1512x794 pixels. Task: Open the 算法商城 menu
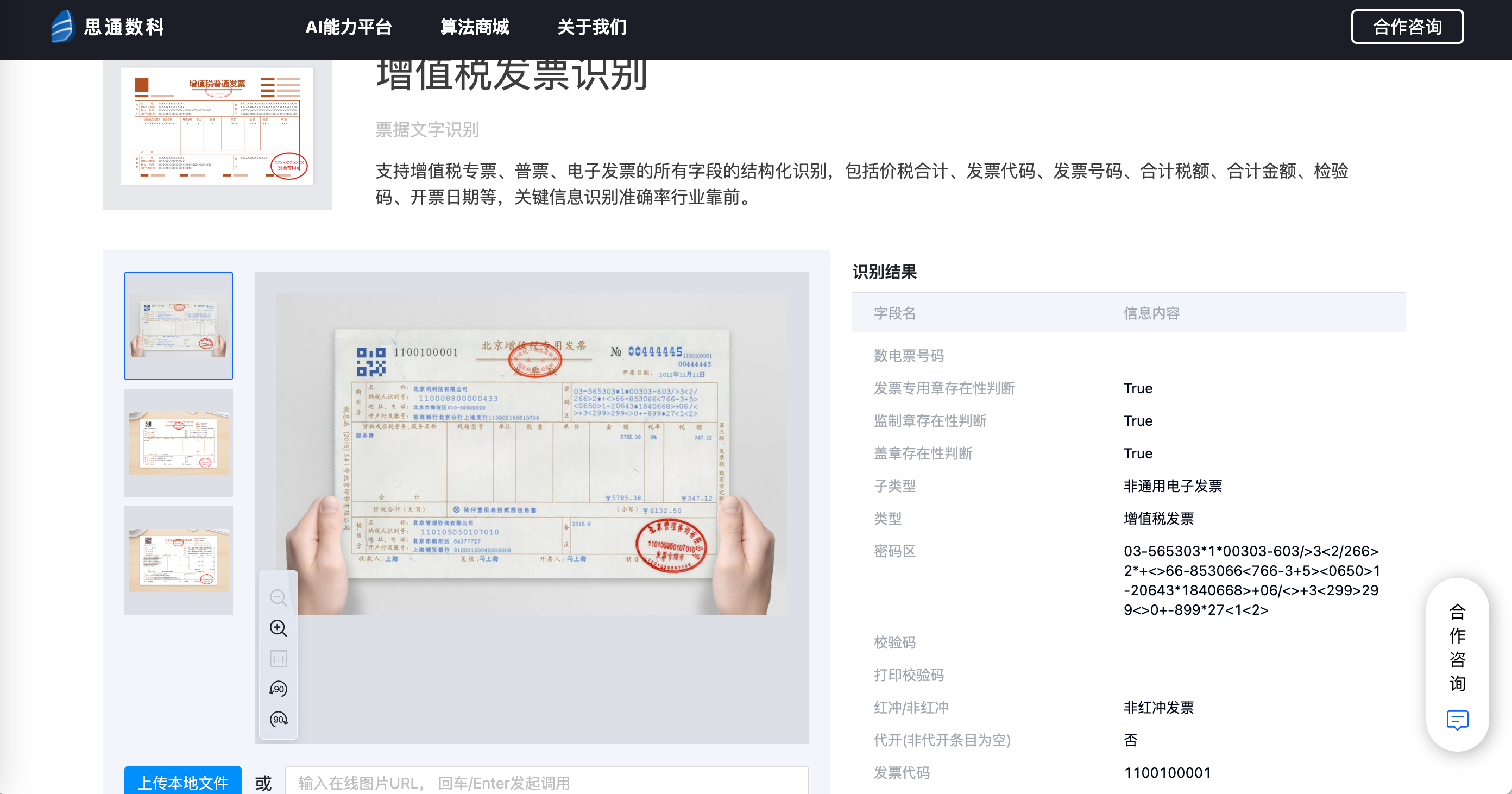pos(474,27)
